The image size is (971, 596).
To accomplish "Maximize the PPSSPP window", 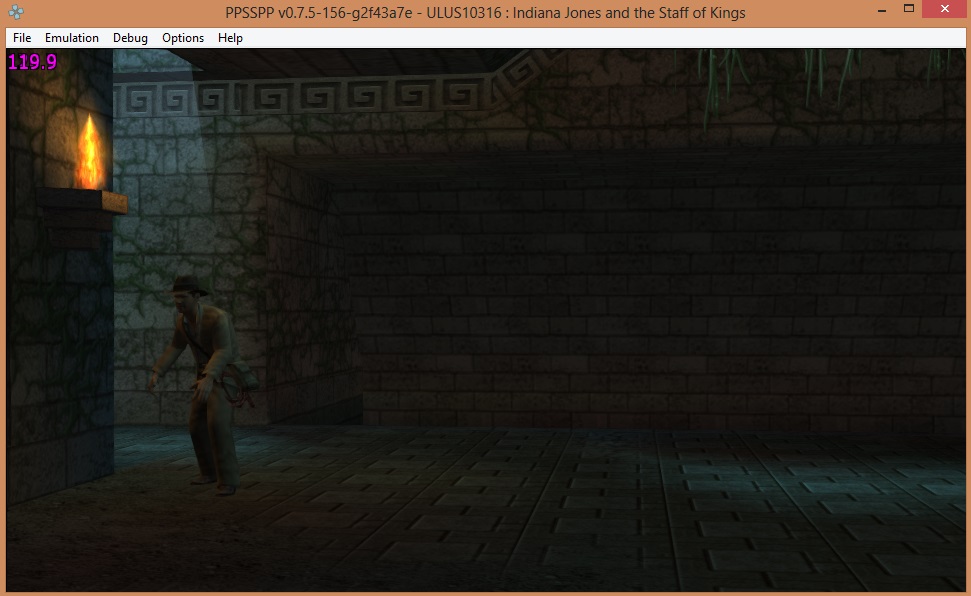I will pyautogui.click(x=909, y=10).
